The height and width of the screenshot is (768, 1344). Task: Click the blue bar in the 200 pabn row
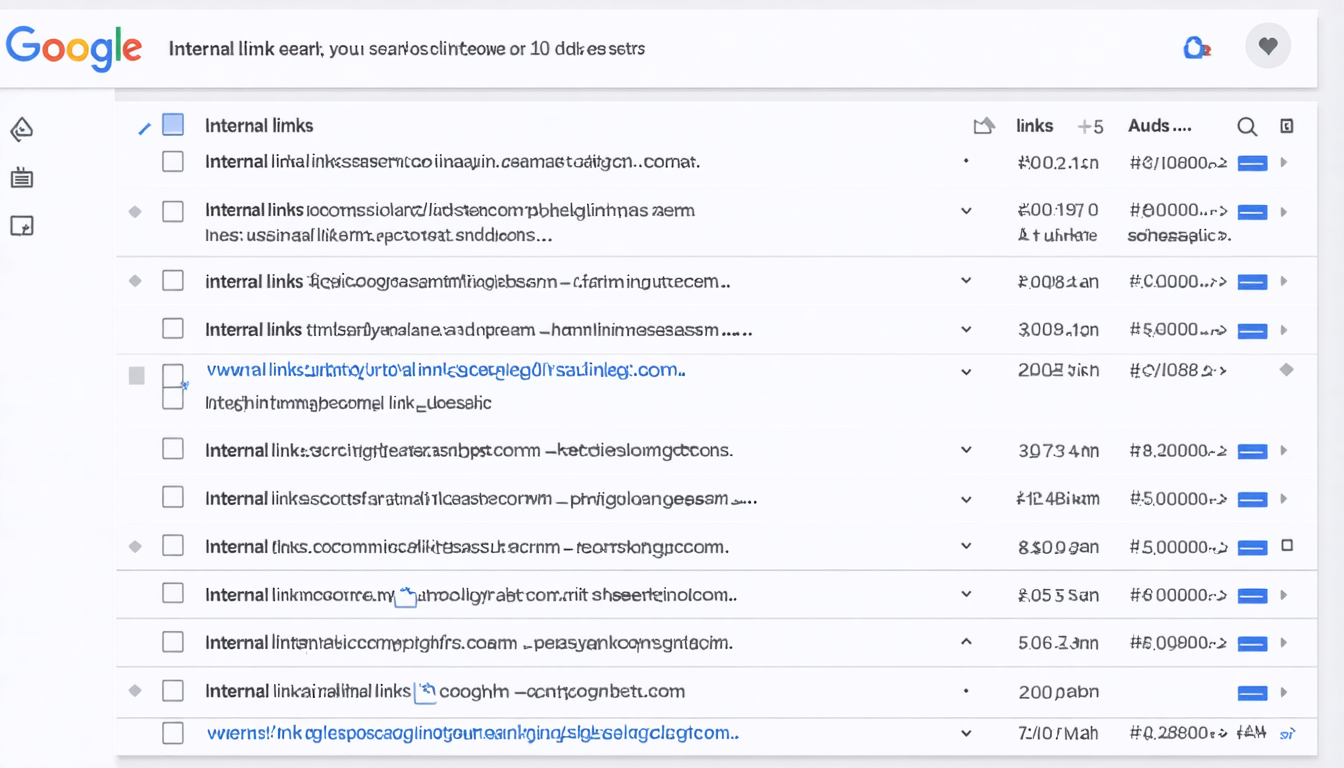click(1253, 693)
